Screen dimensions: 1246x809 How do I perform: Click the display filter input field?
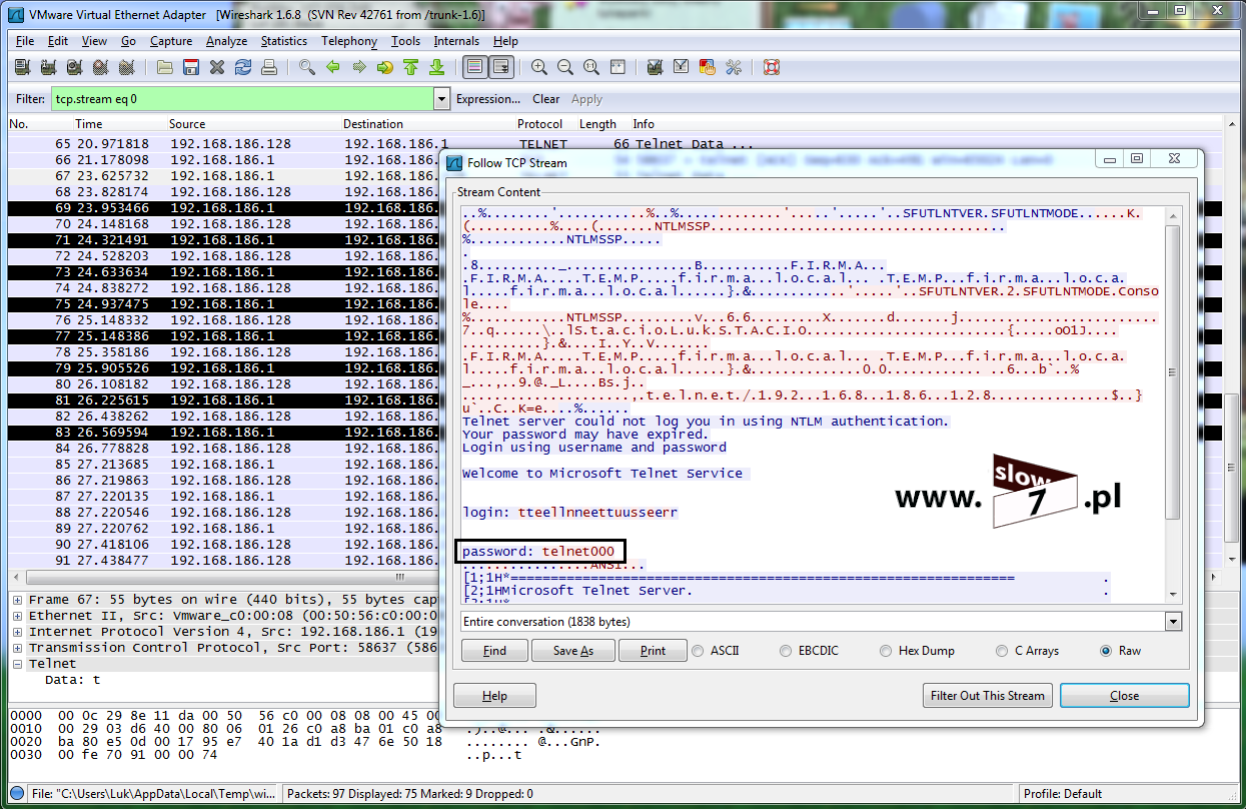(x=242, y=99)
